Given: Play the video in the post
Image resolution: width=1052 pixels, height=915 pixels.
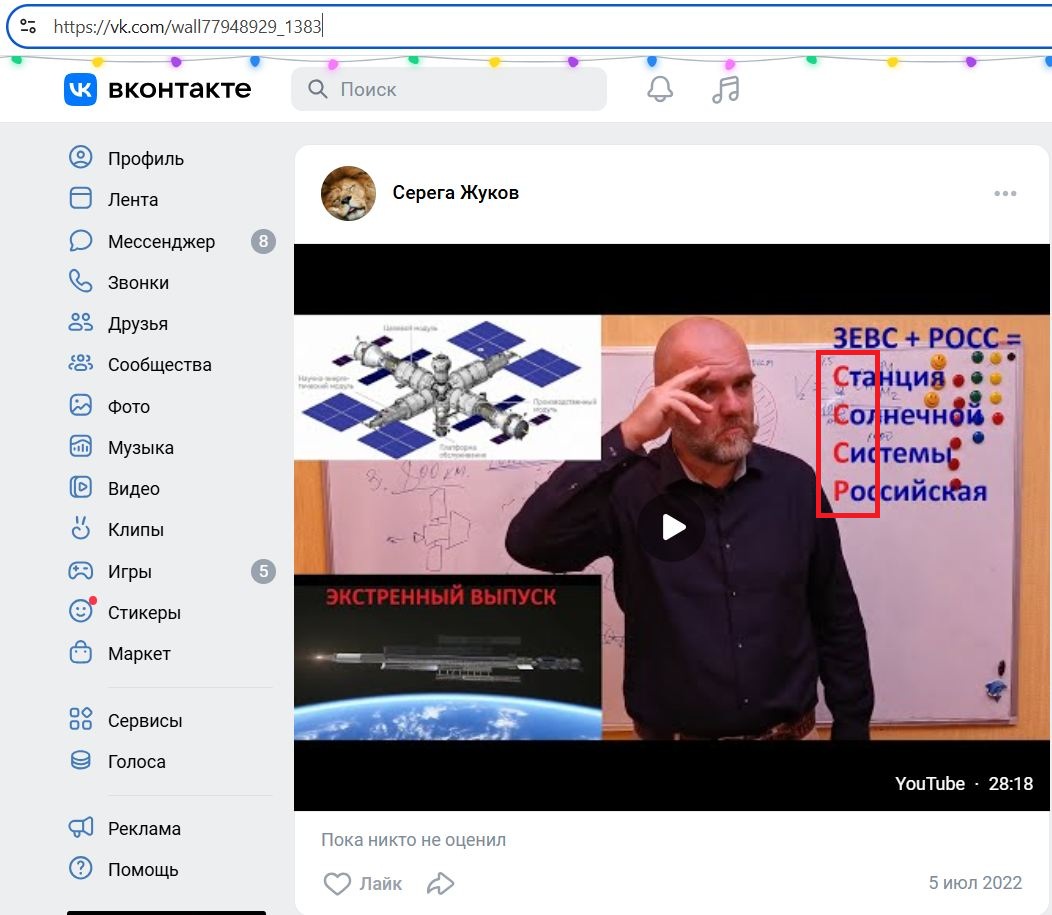Looking at the screenshot, I should (x=671, y=527).
